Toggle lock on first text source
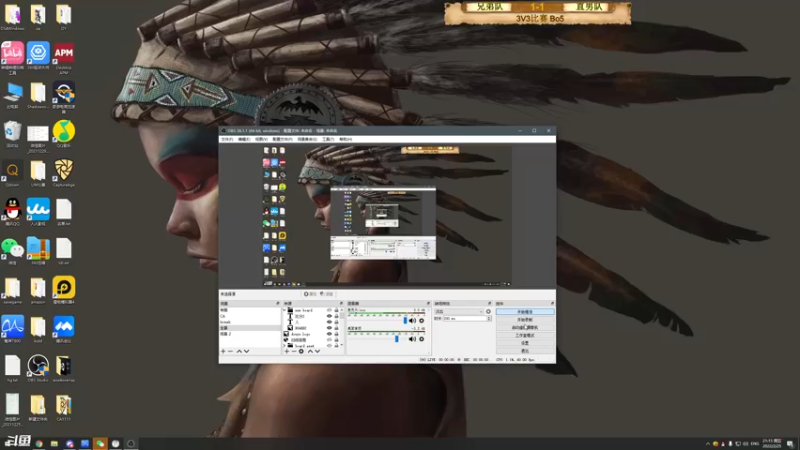Screen dimensions: 800x450 click(x=336, y=316)
